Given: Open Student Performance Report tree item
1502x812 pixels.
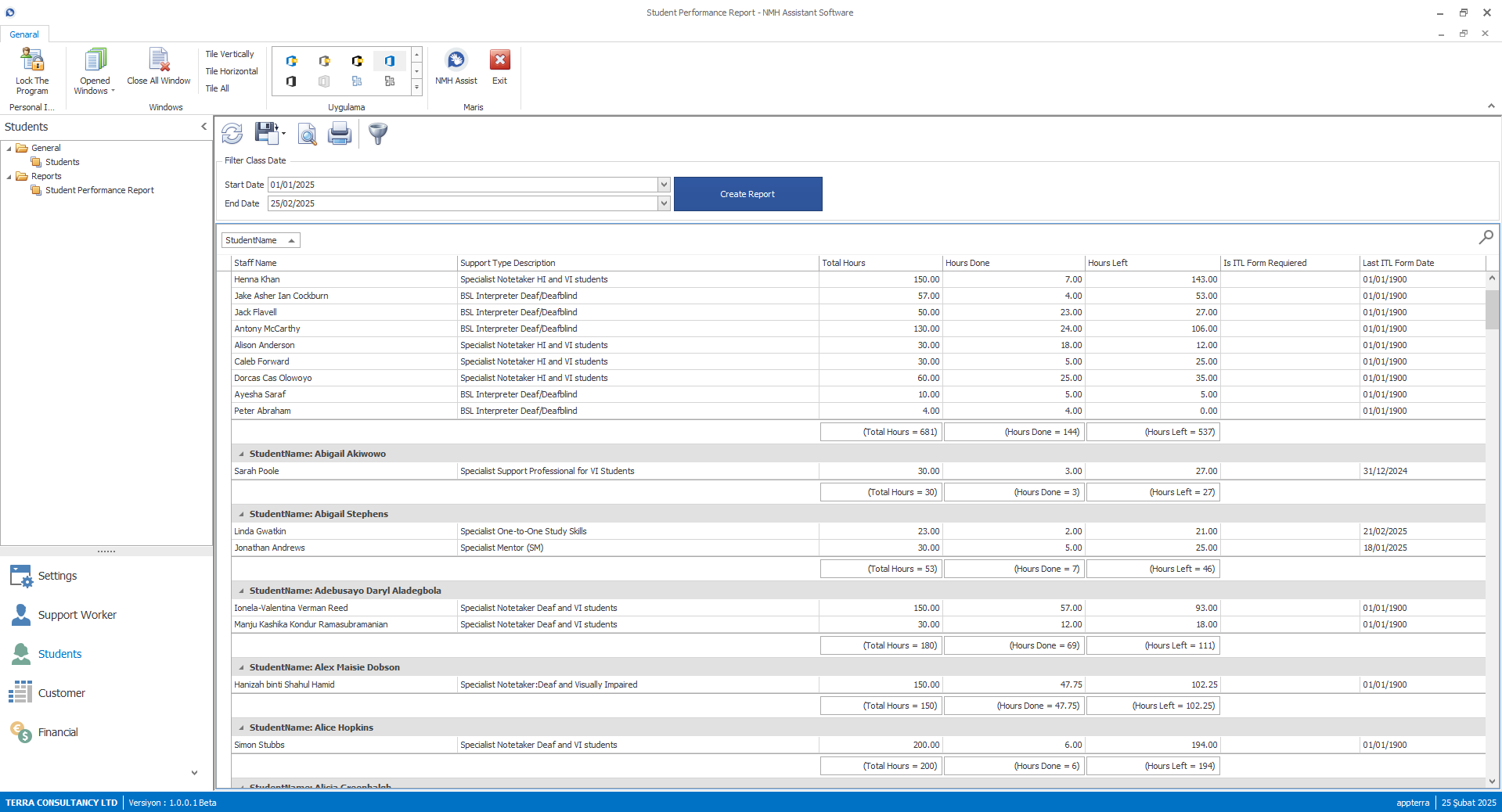Looking at the screenshot, I should 99,190.
